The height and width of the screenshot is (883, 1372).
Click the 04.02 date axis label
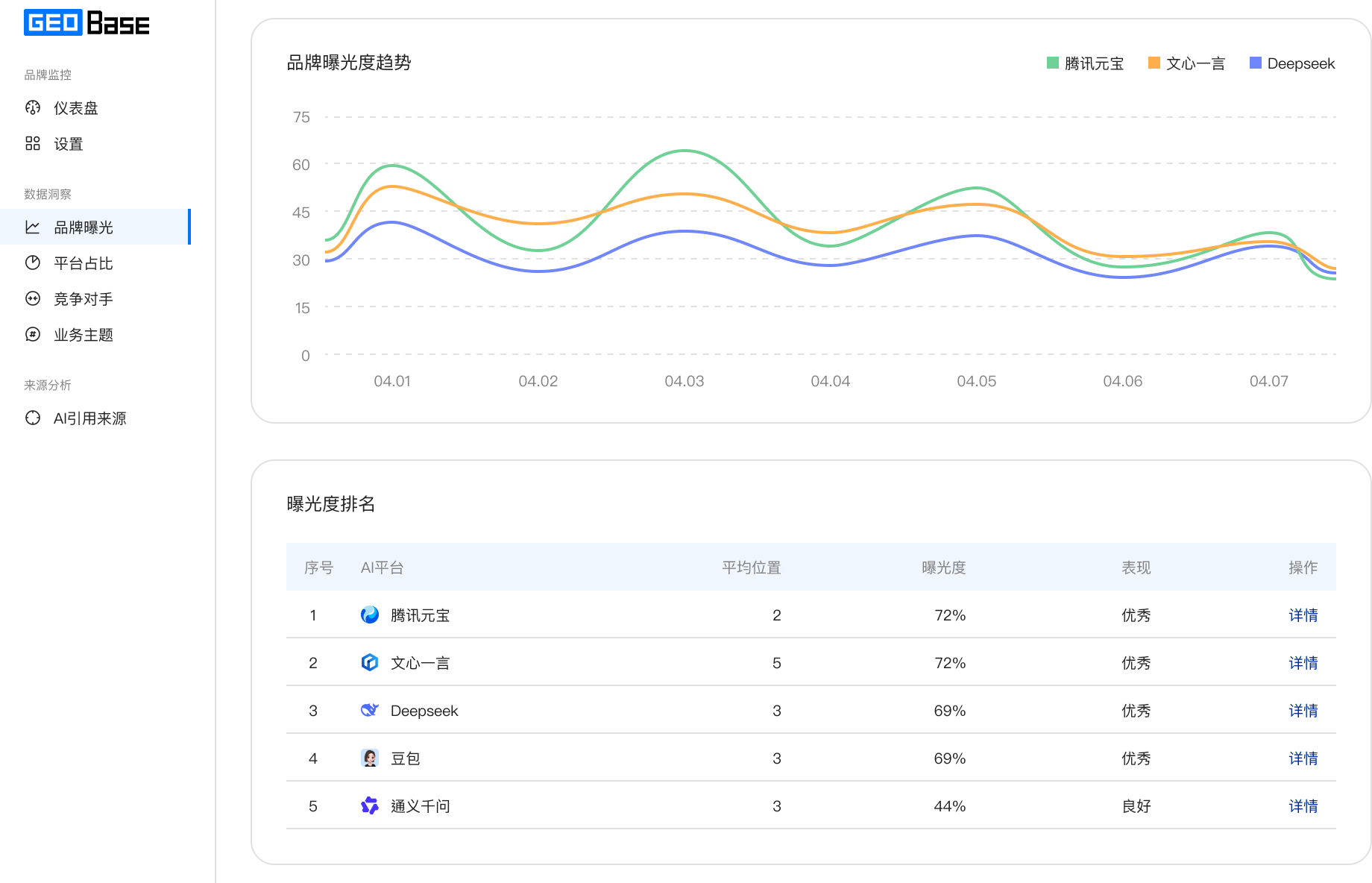coord(538,381)
